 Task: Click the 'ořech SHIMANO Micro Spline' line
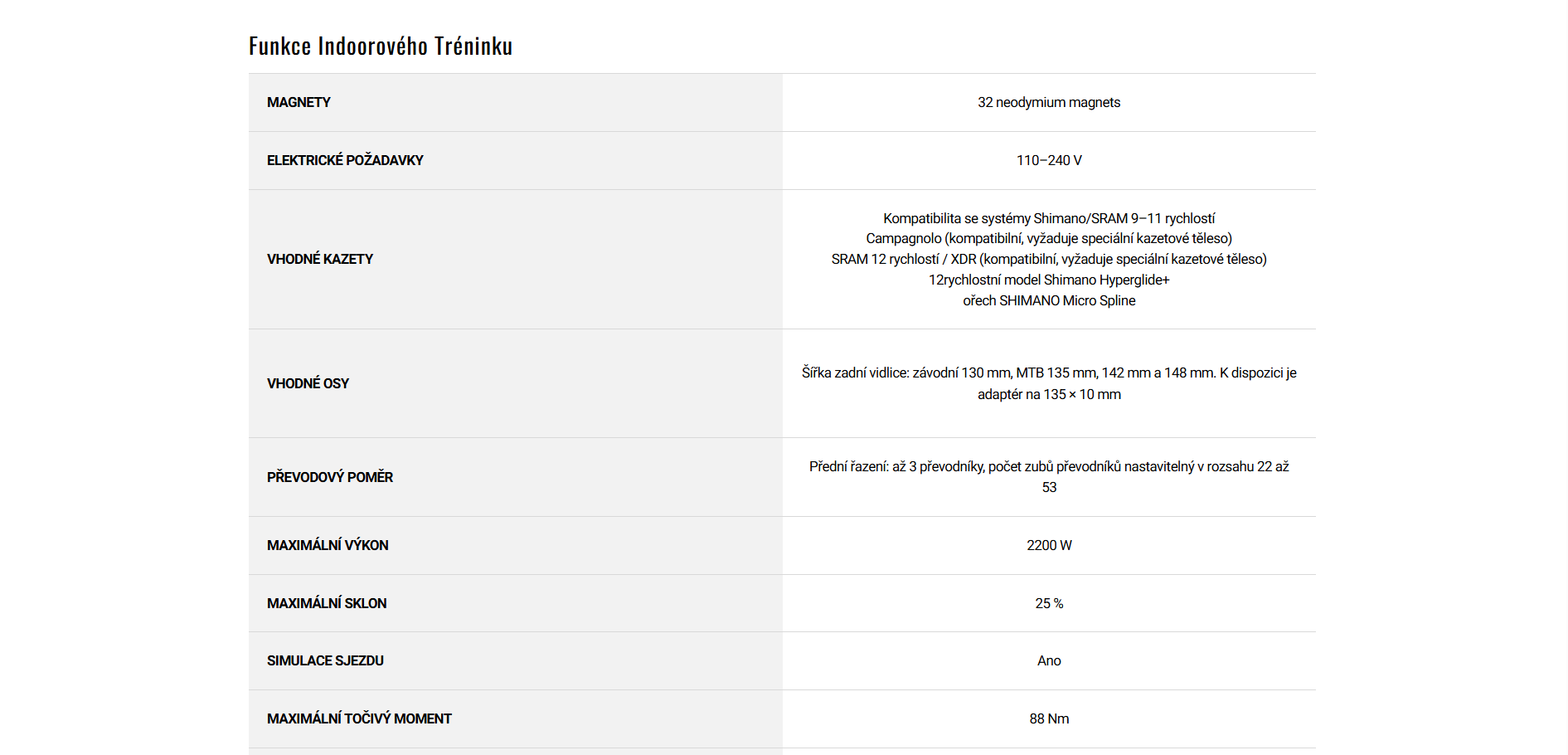[x=1048, y=300]
